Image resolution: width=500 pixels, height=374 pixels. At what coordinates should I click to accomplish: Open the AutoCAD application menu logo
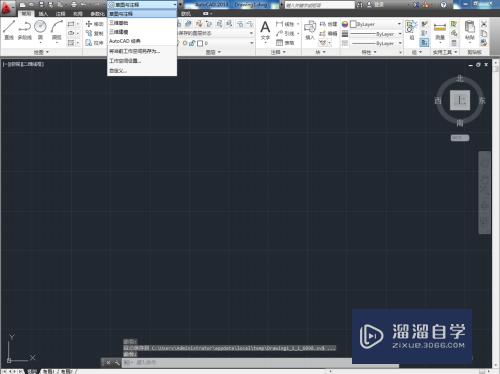click(7, 8)
